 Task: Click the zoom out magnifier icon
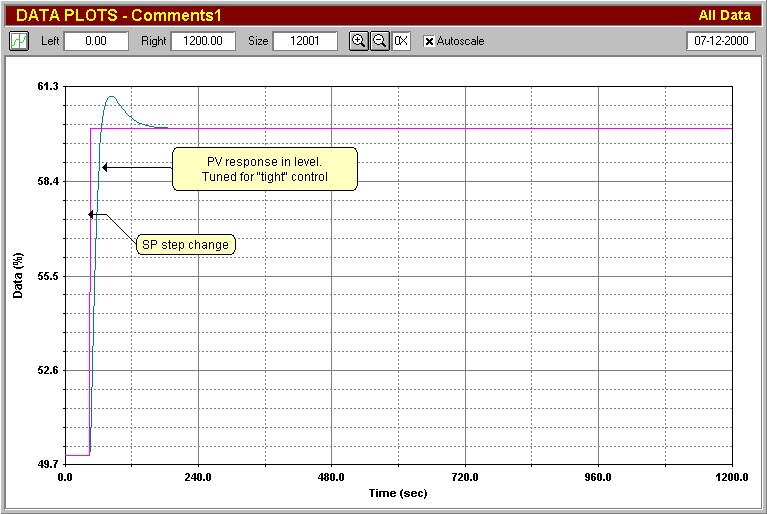(x=379, y=41)
